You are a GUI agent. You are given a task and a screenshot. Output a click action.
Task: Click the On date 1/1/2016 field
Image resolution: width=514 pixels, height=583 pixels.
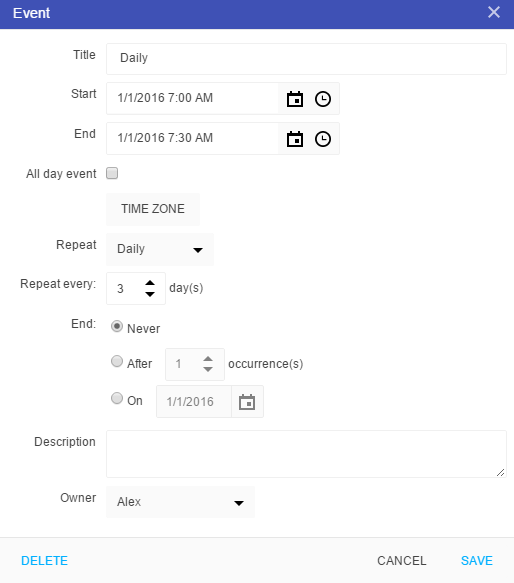(194, 402)
